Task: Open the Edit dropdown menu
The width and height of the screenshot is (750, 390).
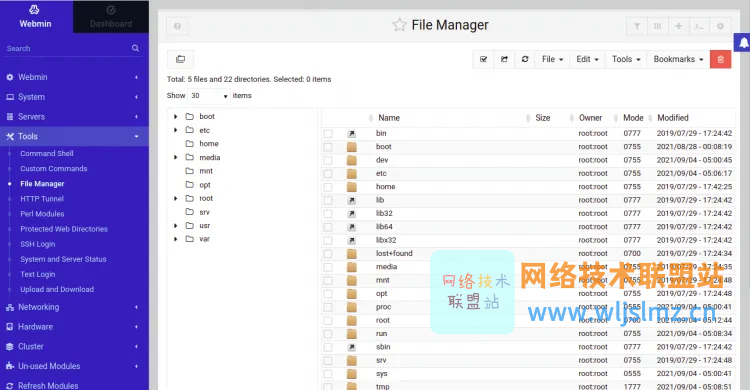Action: [x=587, y=59]
